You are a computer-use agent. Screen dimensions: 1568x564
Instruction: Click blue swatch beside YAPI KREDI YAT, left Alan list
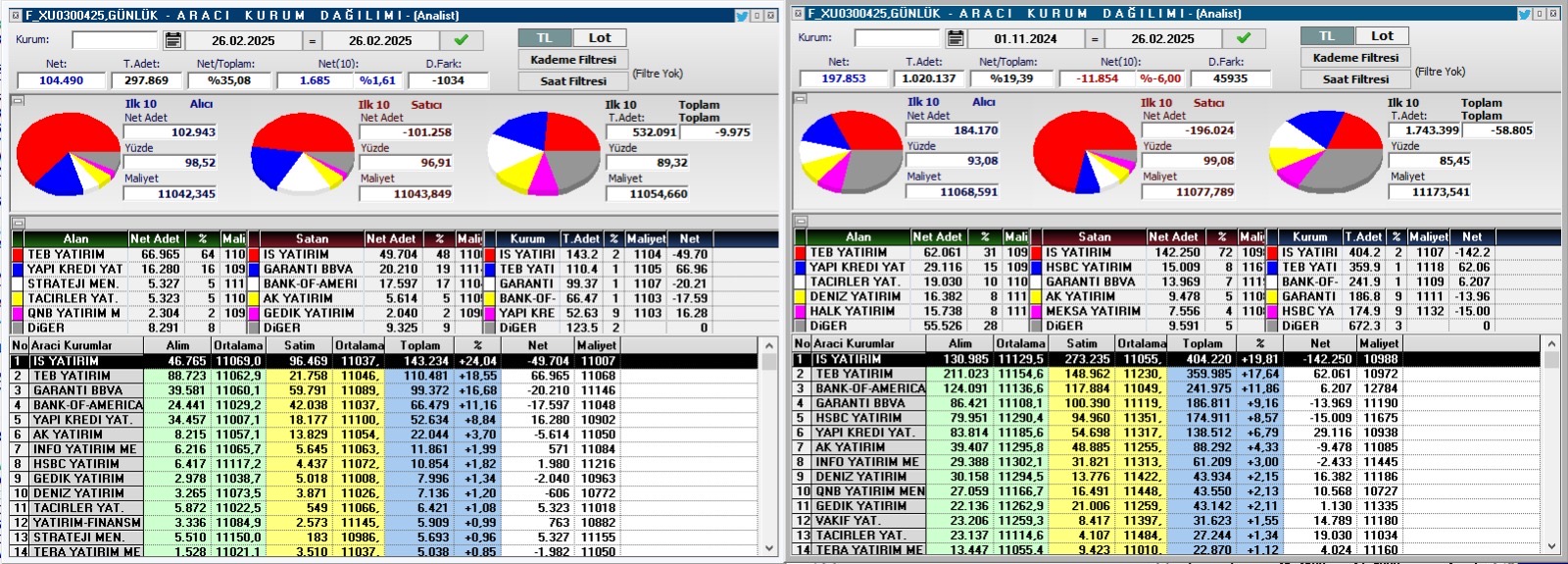(18, 269)
